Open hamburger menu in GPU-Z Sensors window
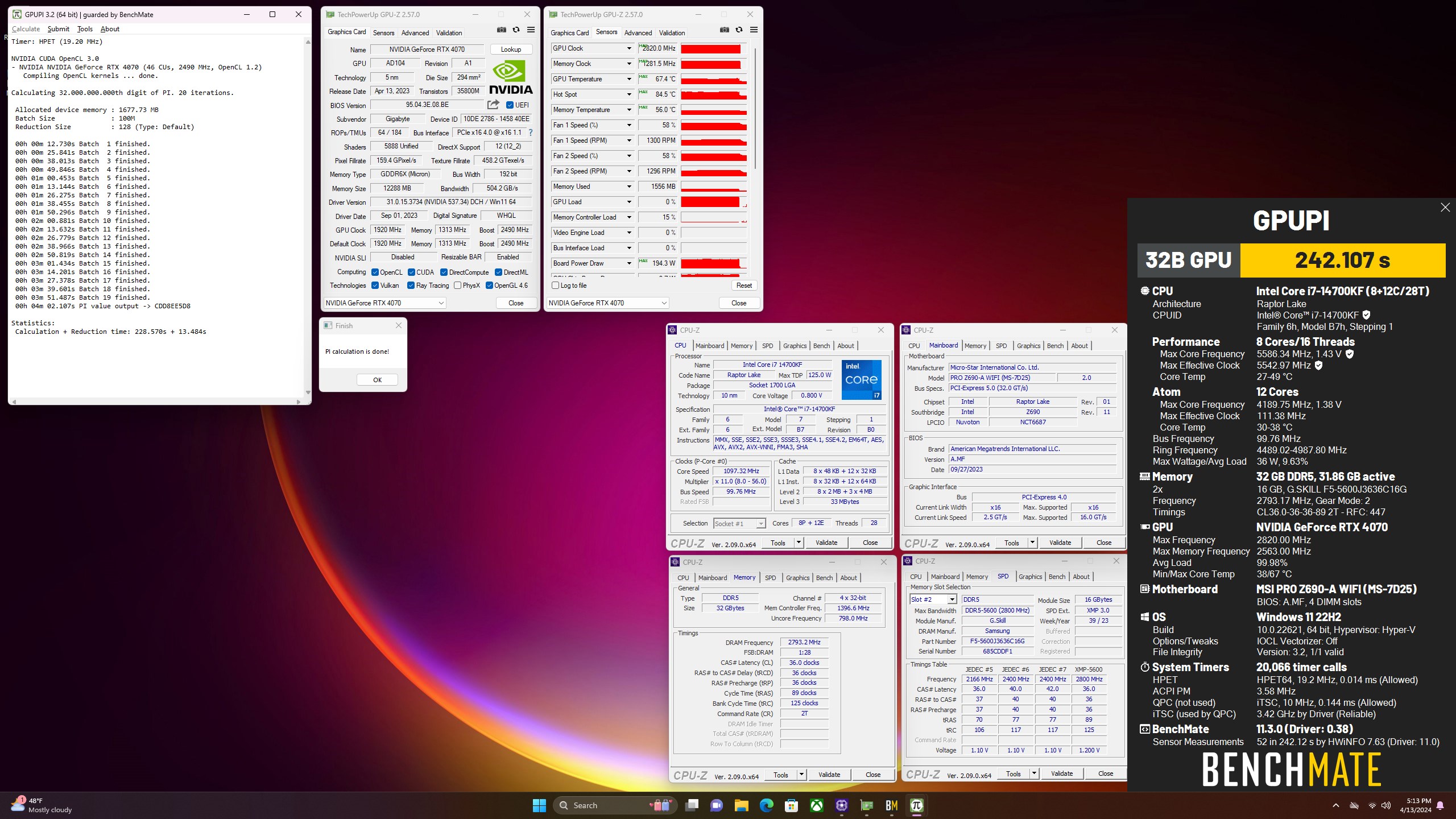This screenshot has height=819, width=1456. point(754,30)
